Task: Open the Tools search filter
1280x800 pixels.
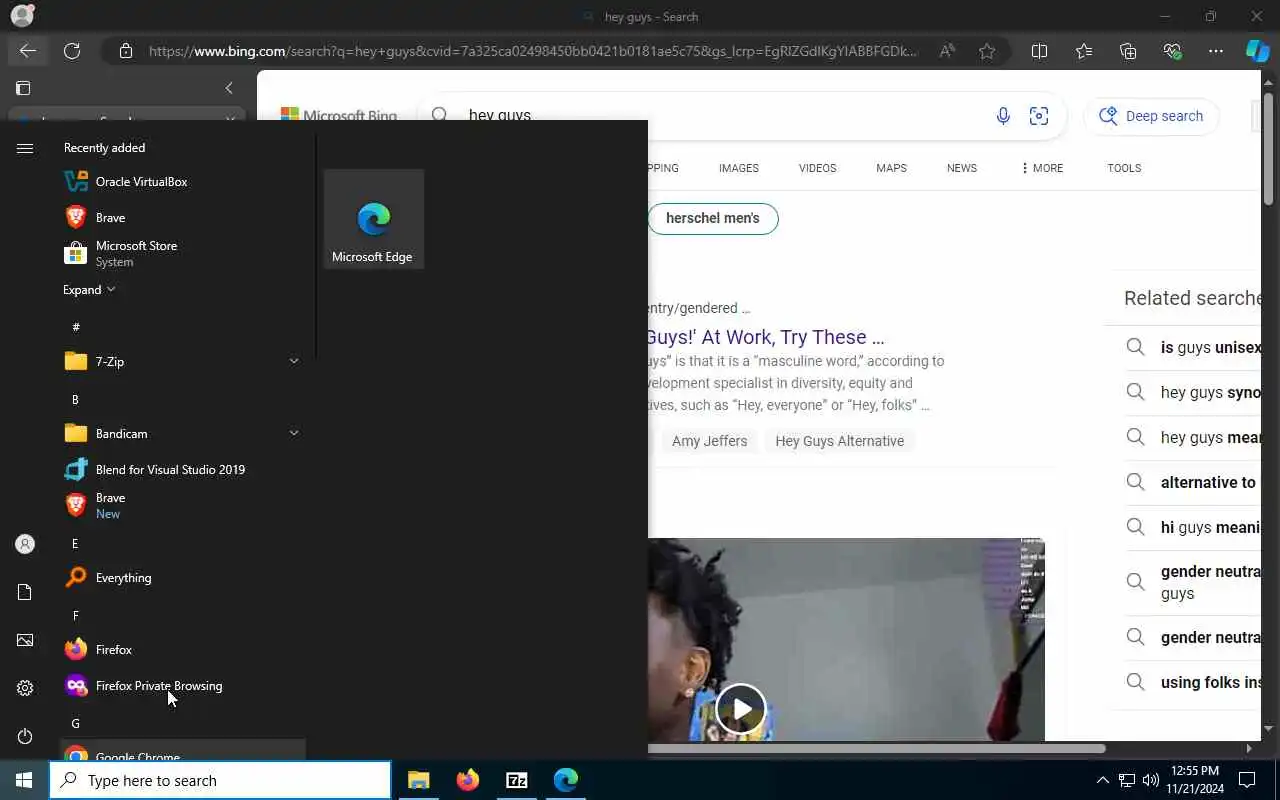Action: click(x=1124, y=168)
